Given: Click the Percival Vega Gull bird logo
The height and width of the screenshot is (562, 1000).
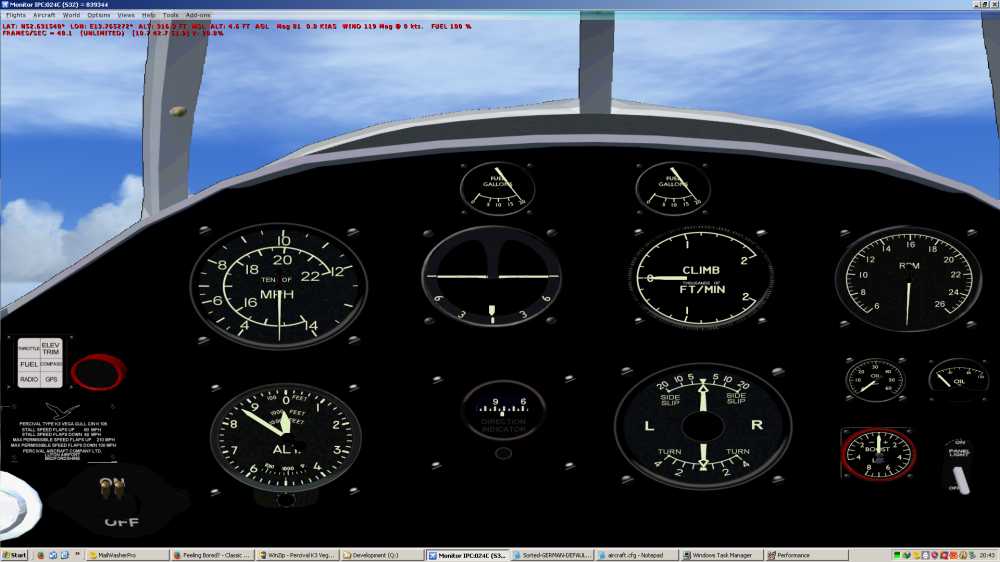Looking at the screenshot, I should point(62,410).
